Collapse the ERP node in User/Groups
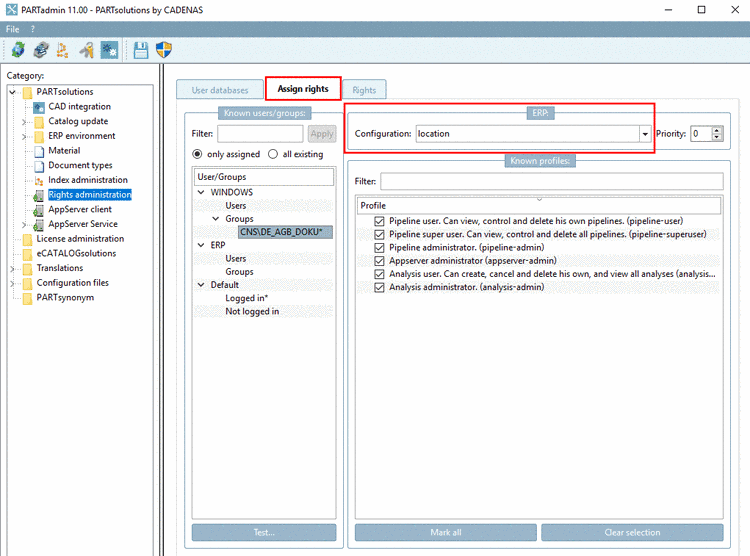750x556 pixels. (x=201, y=245)
